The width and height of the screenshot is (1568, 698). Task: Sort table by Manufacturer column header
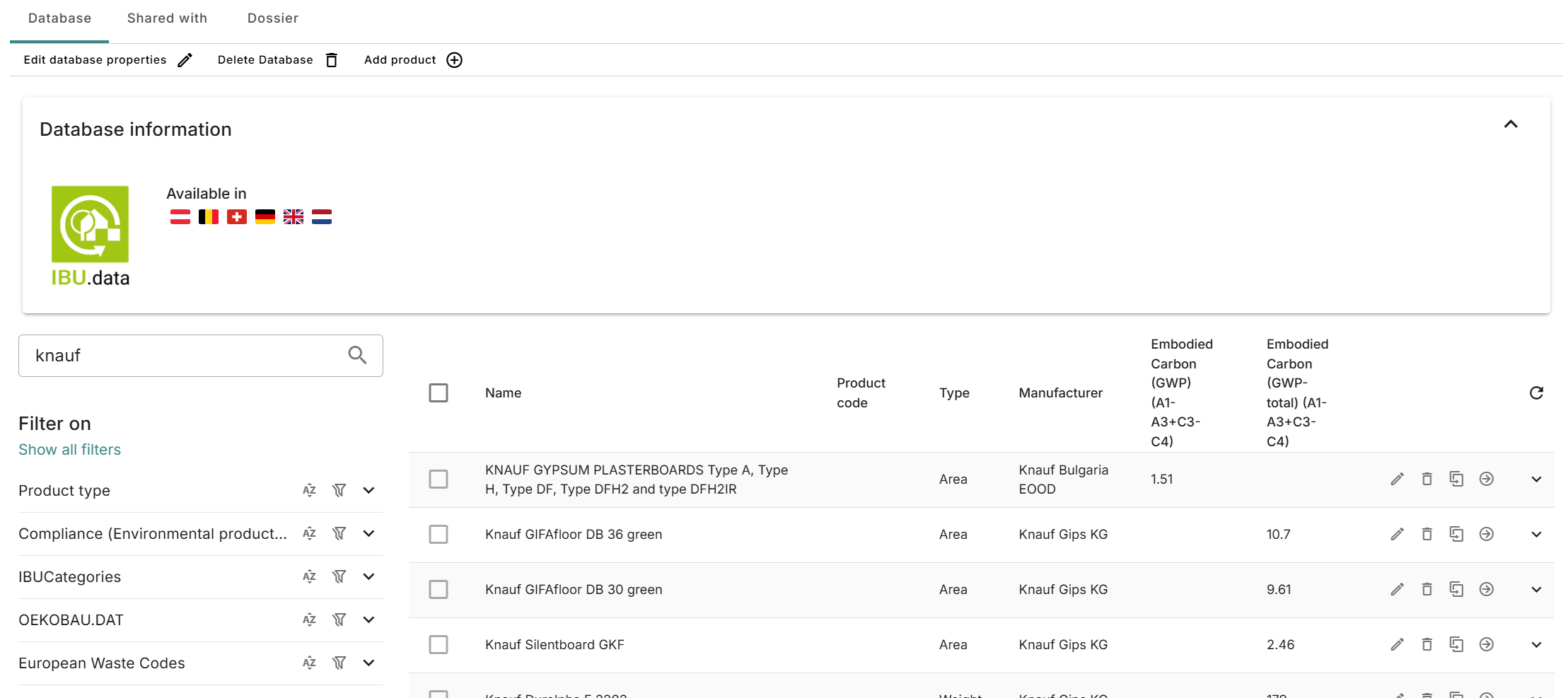tap(1060, 393)
